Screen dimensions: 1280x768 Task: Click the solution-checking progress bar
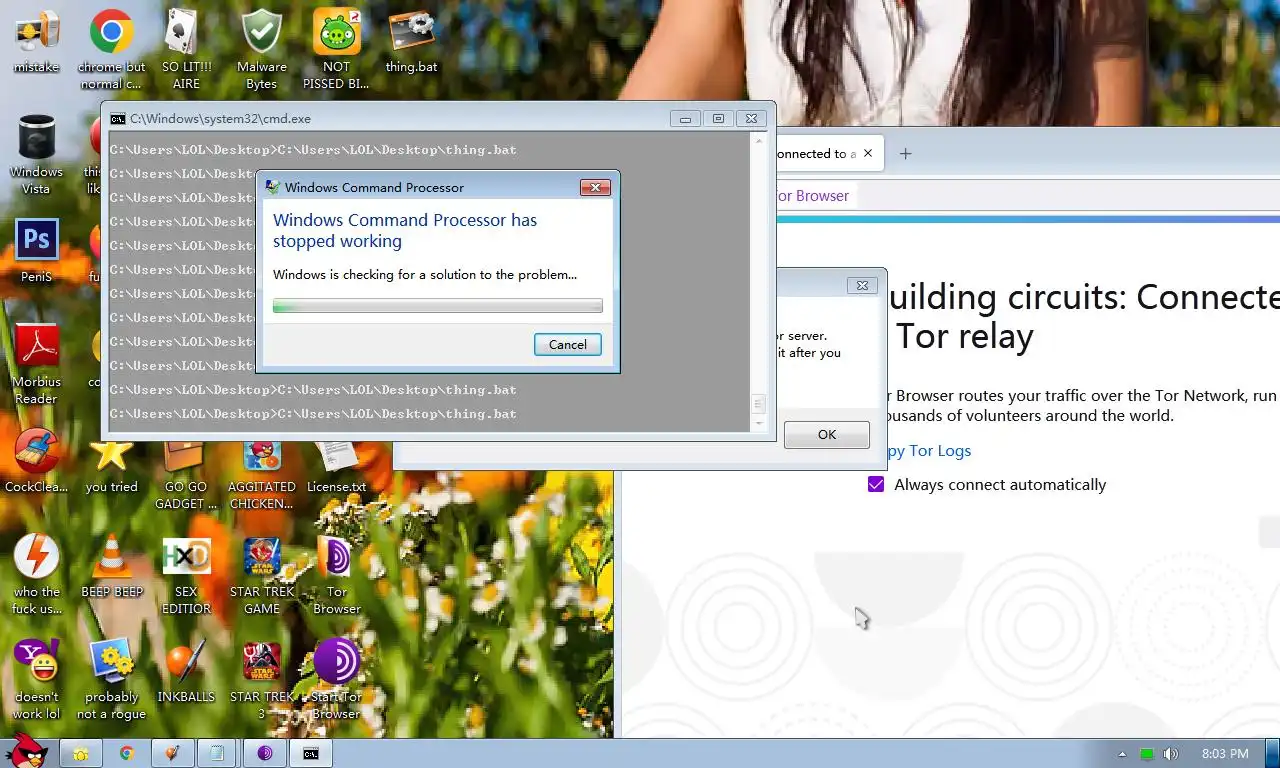[438, 306]
